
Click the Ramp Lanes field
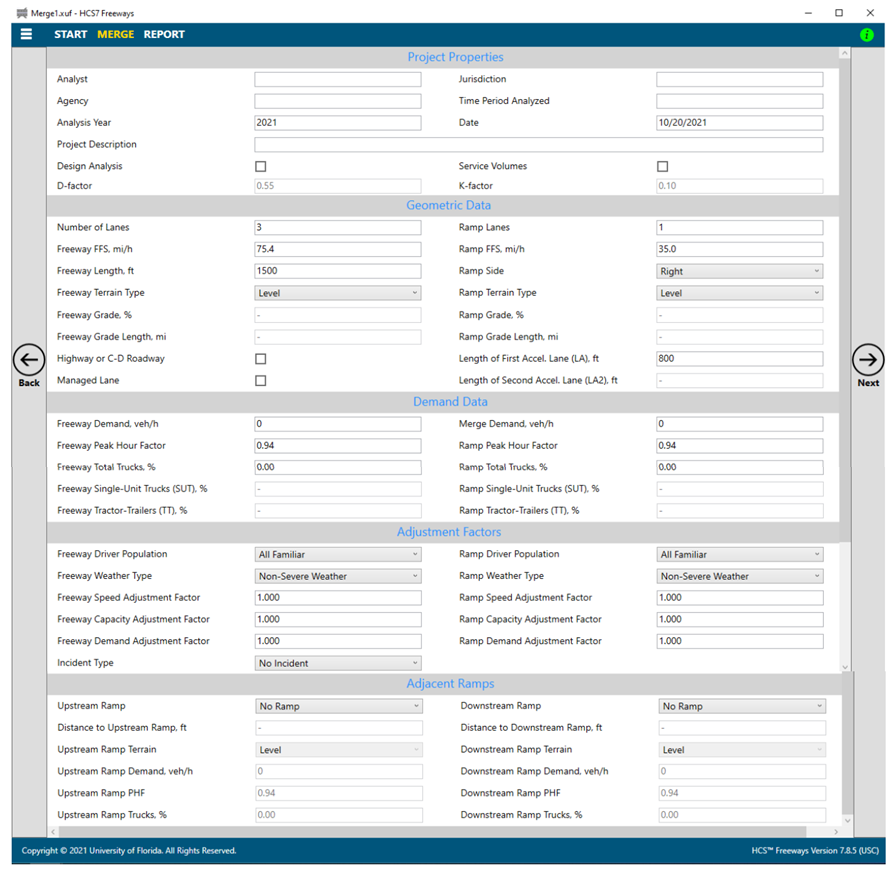[x=739, y=227]
